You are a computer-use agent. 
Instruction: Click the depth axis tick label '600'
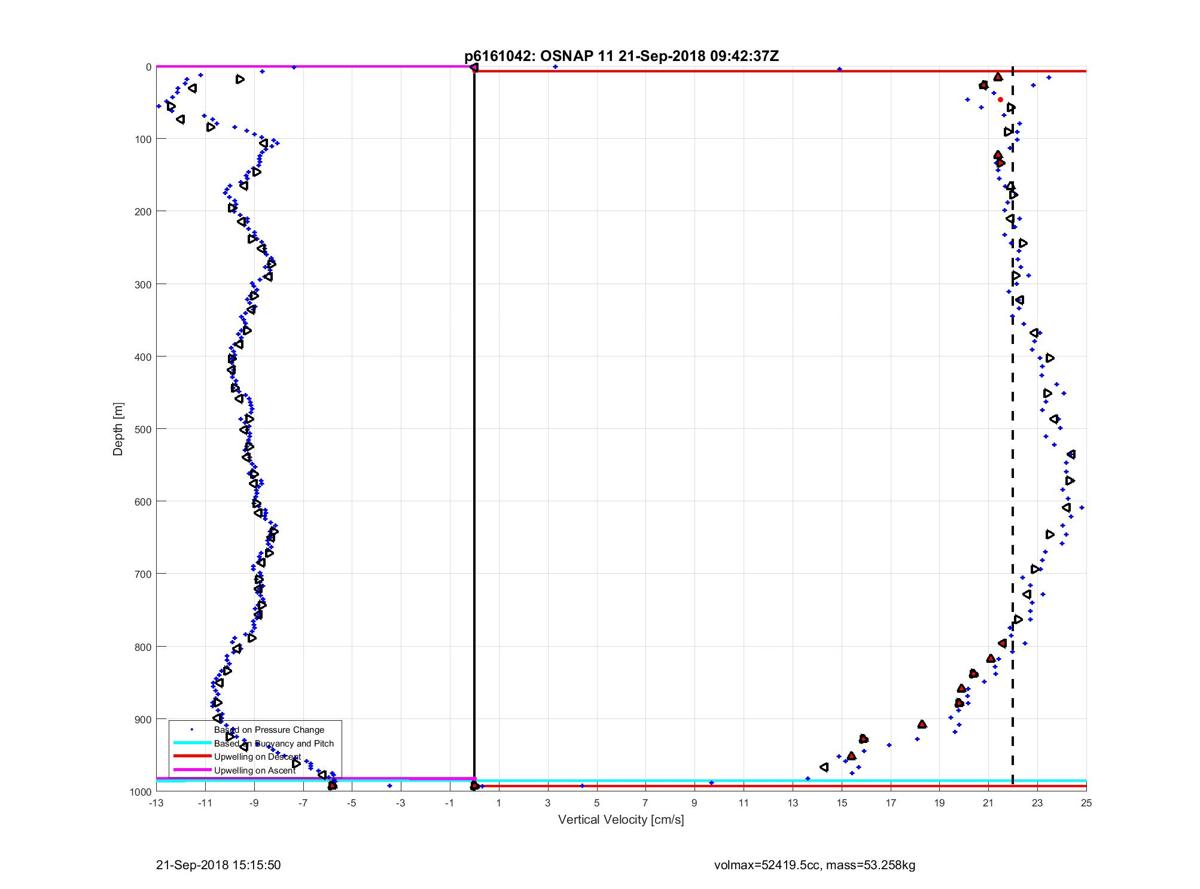(x=142, y=502)
